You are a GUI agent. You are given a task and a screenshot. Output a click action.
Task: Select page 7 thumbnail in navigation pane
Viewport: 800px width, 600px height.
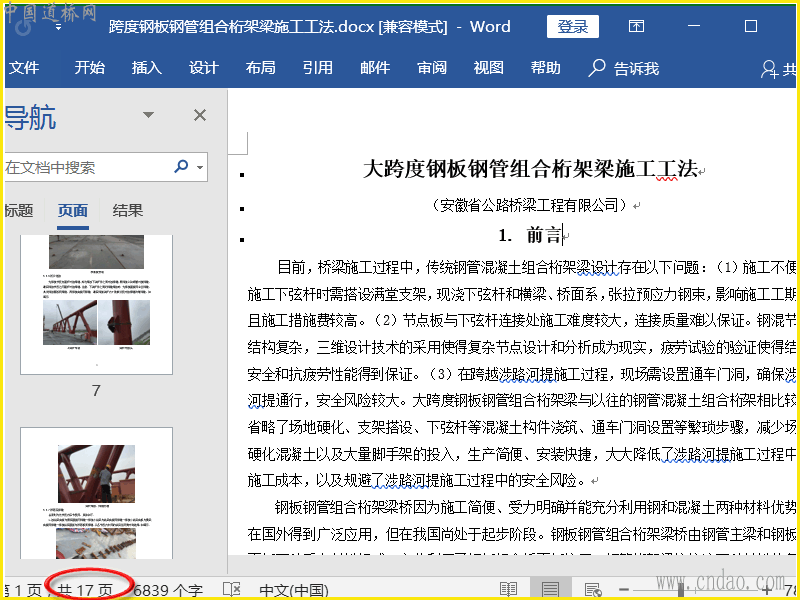(96, 305)
